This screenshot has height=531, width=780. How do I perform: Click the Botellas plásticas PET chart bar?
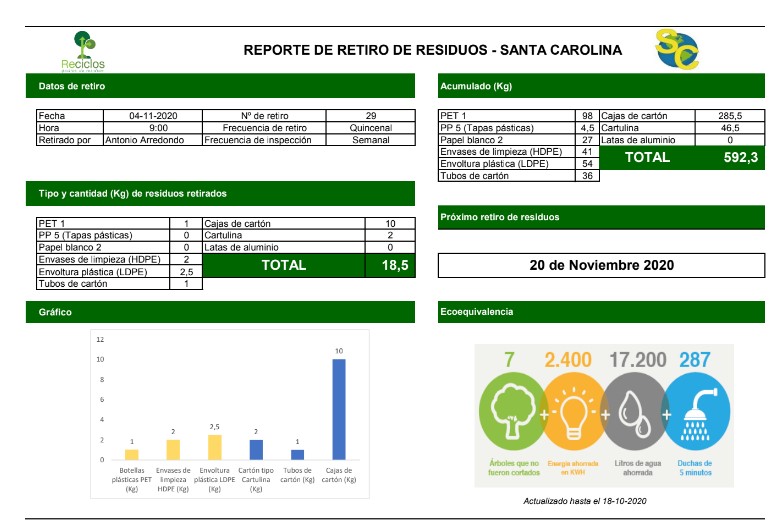[x=131, y=454]
